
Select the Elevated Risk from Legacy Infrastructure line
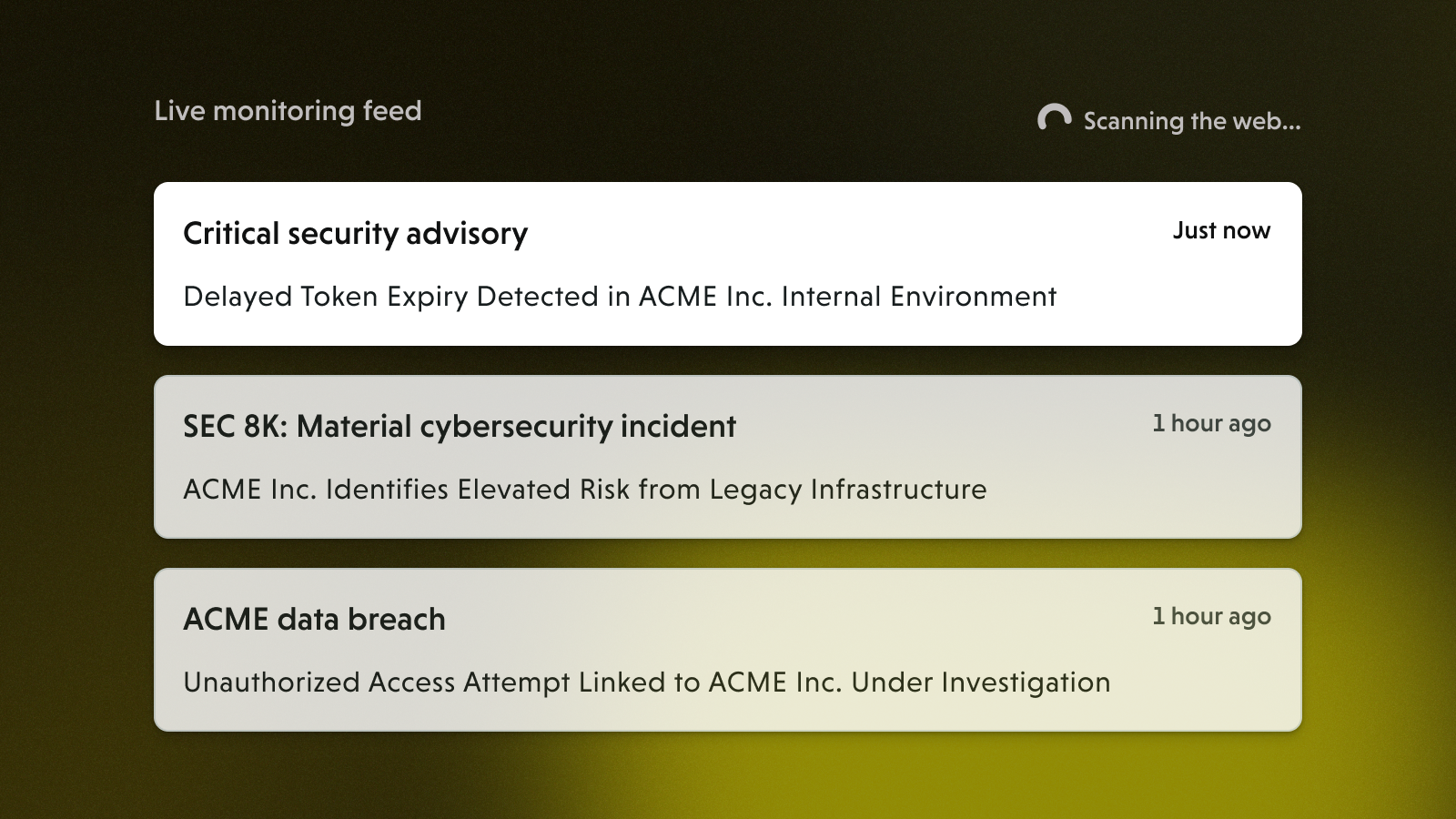pos(584,490)
